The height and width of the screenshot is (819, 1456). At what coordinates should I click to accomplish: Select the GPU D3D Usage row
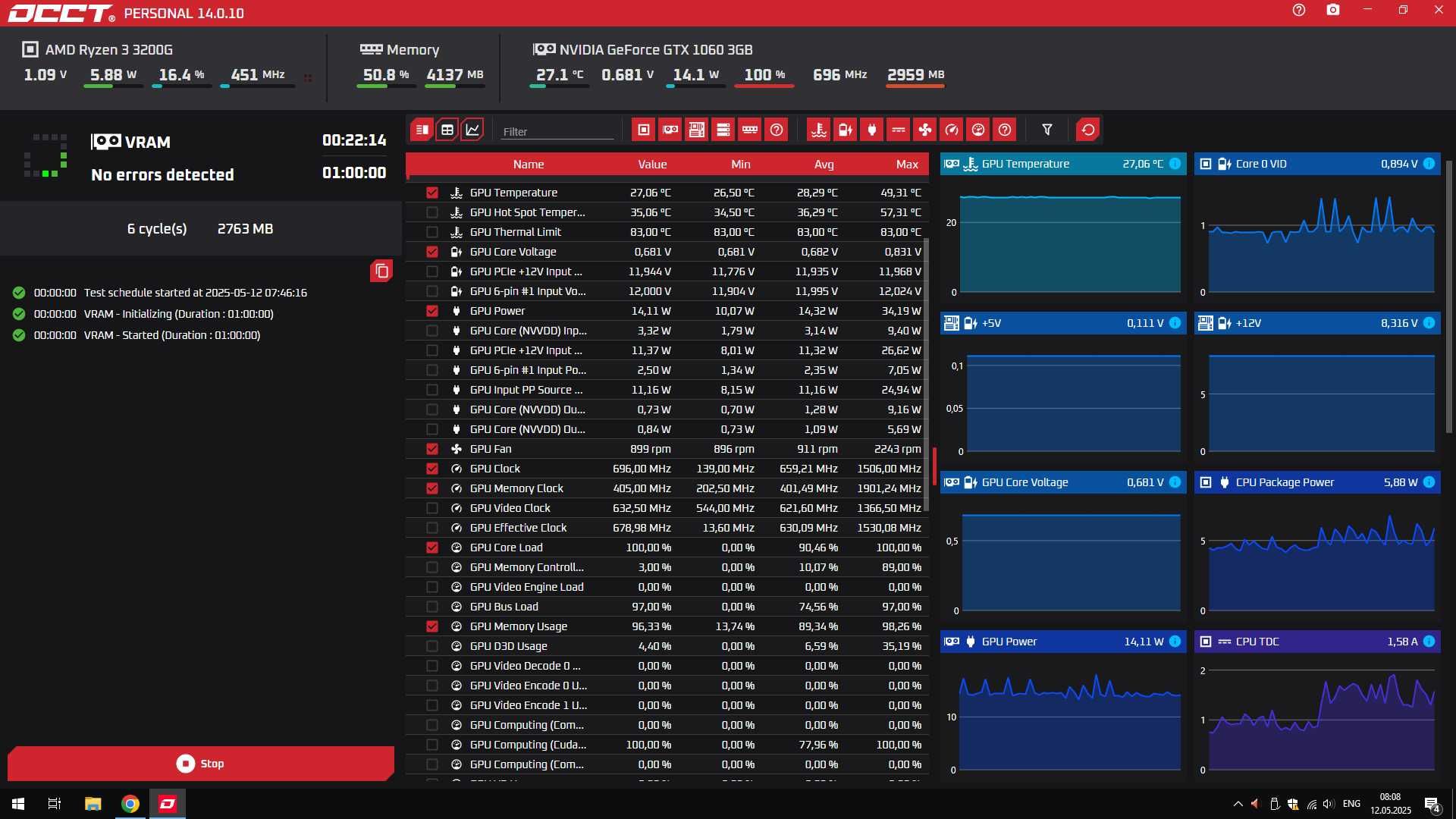tap(667, 646)
